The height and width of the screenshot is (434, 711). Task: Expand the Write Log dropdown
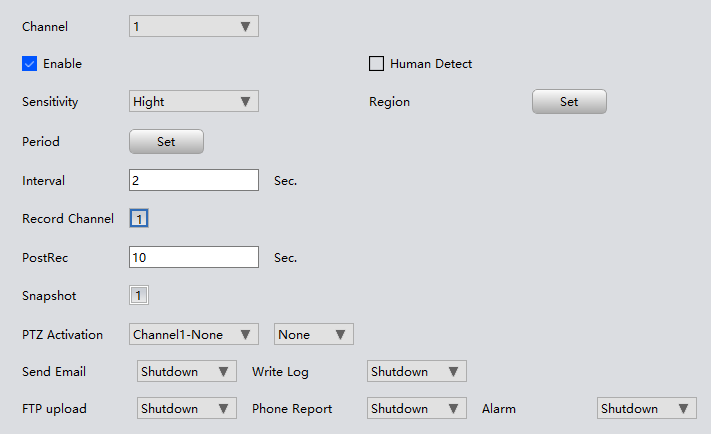tap(416, 372)
